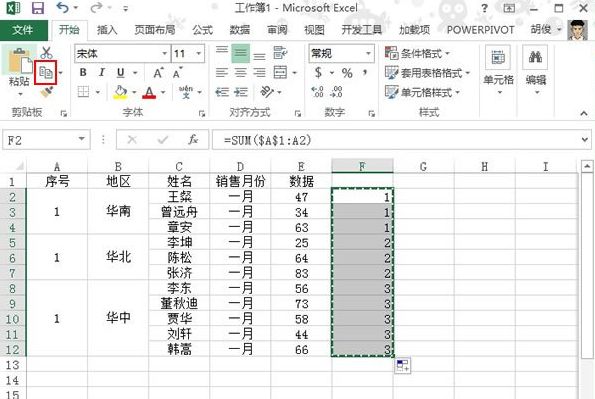The image size is (595, 399).
Task: Open the phonetic guide (wén) icon
Action: 186,92
